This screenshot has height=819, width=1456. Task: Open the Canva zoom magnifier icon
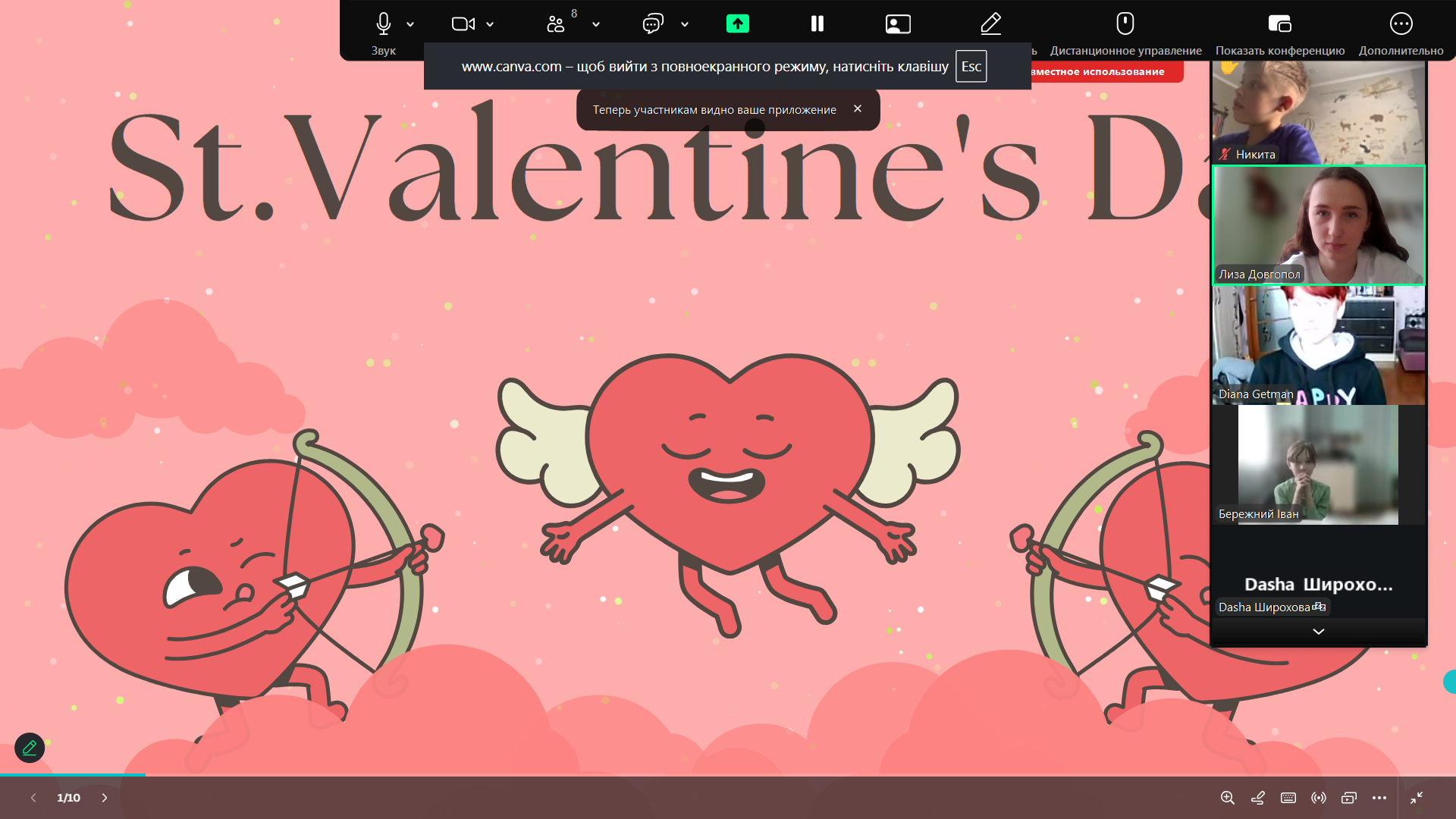click(1227, 798)
